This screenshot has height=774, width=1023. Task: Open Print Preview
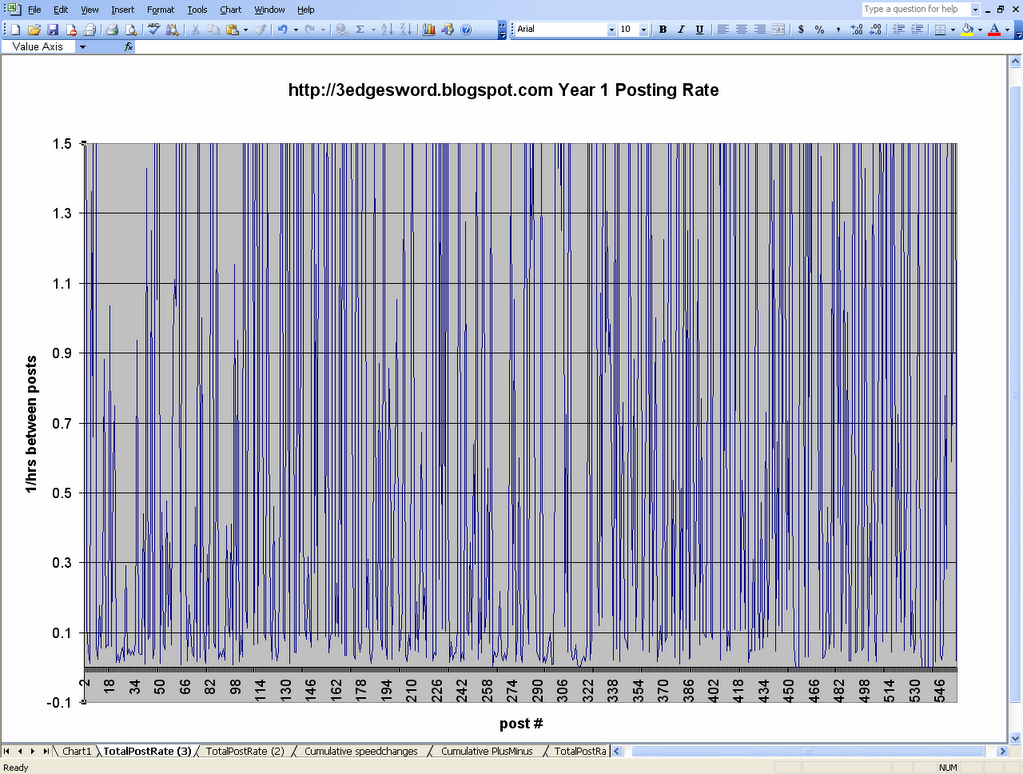tap(131, 29)
